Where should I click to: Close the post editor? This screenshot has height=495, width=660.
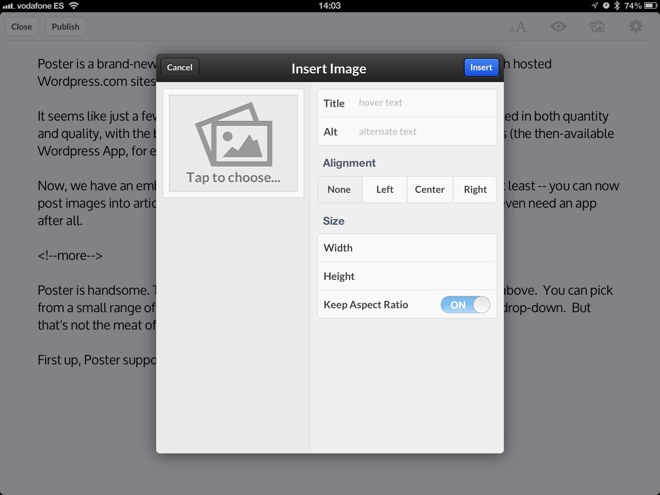(21, 27)
